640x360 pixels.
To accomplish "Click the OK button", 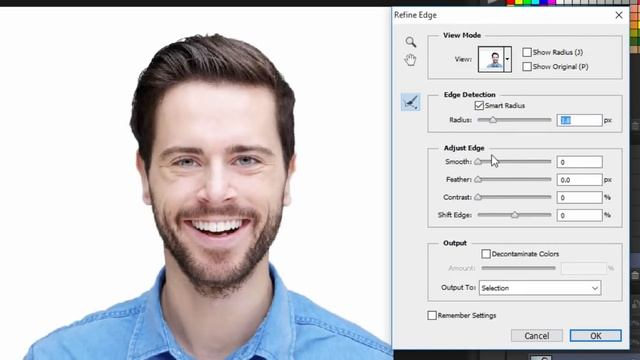I will [x=596, y=336].
